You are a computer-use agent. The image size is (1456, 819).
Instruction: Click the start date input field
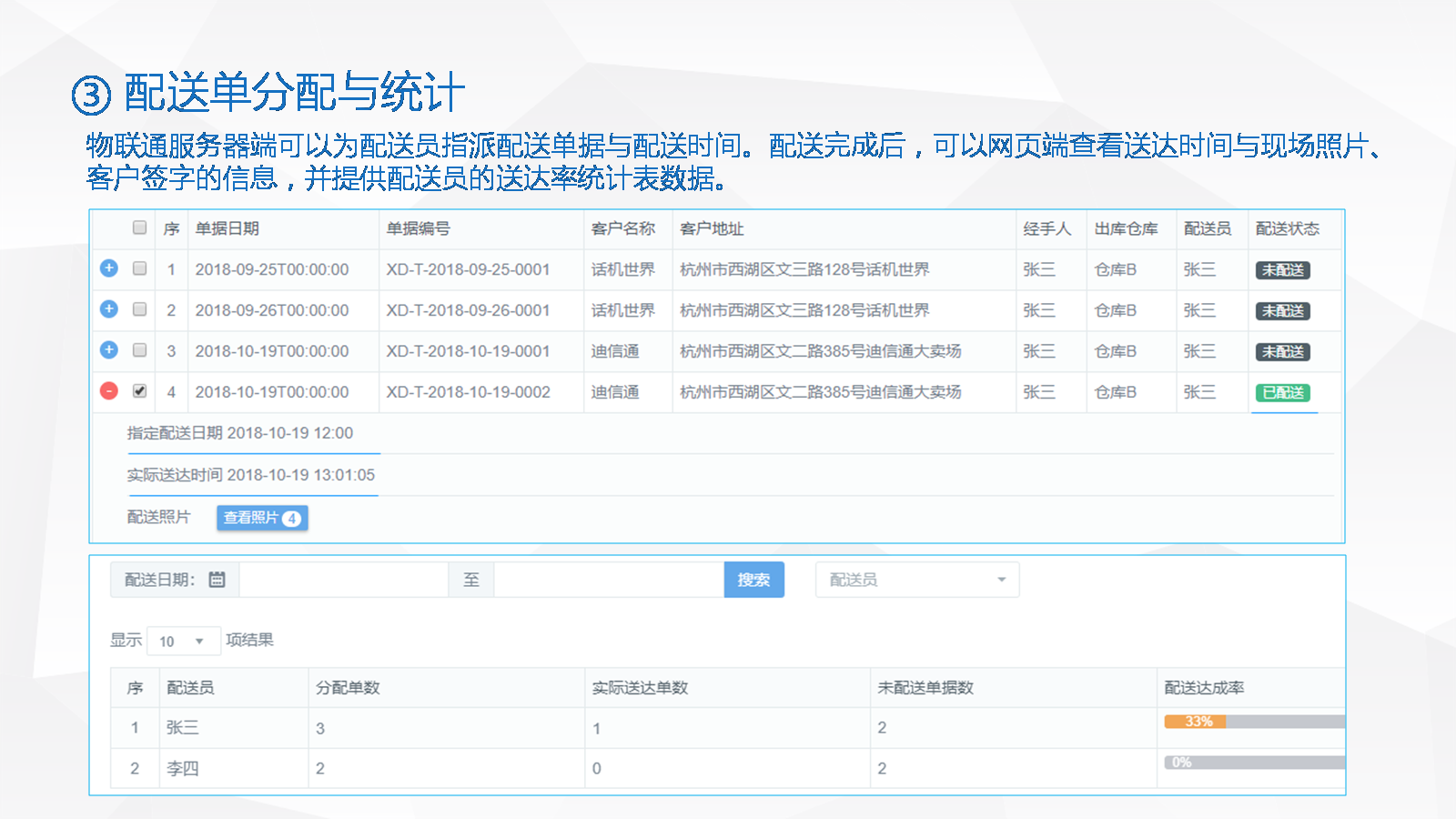pos(343,580)
